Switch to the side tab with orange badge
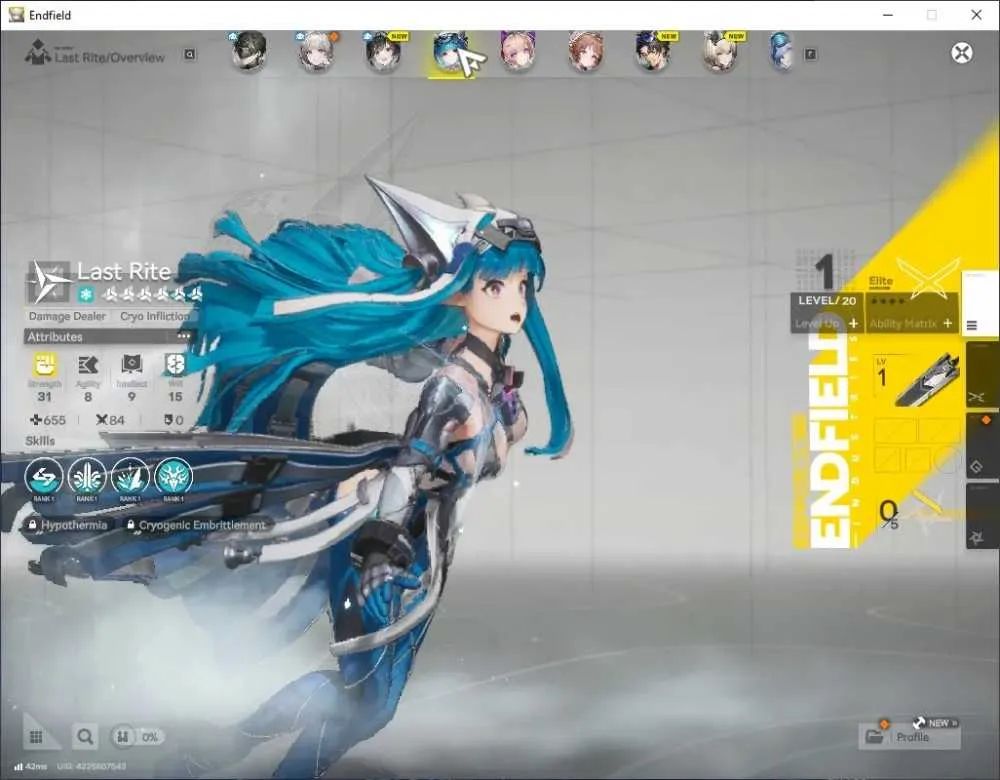This screenshot has width=1000, height=780. coord(982,446)
